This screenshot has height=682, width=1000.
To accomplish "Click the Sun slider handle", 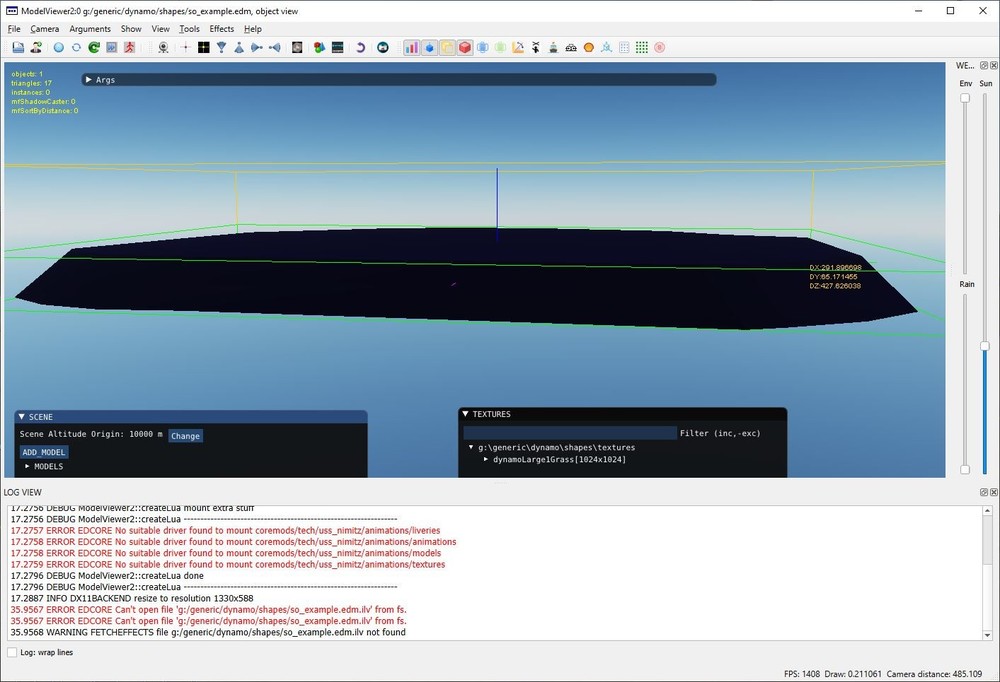I will pos(985,346).
